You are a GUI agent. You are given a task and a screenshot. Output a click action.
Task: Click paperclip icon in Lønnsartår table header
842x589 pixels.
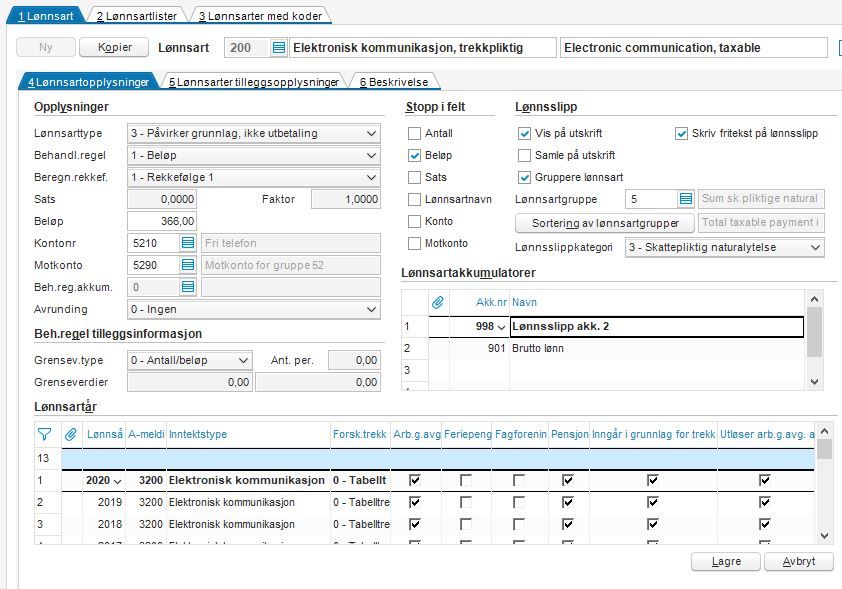(x=71, y=434)
